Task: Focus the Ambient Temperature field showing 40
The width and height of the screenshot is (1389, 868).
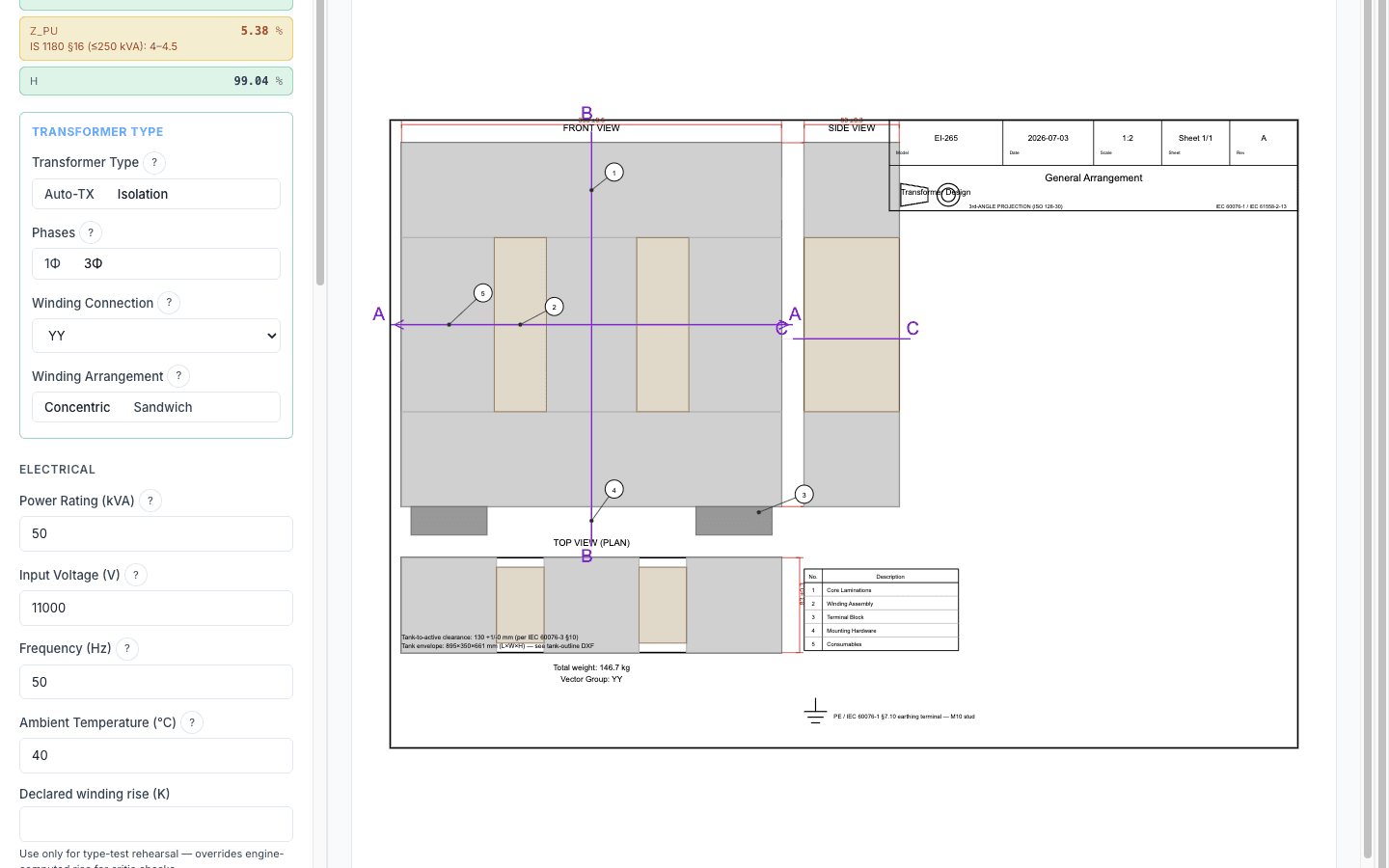Action: [x=156, y=755]
